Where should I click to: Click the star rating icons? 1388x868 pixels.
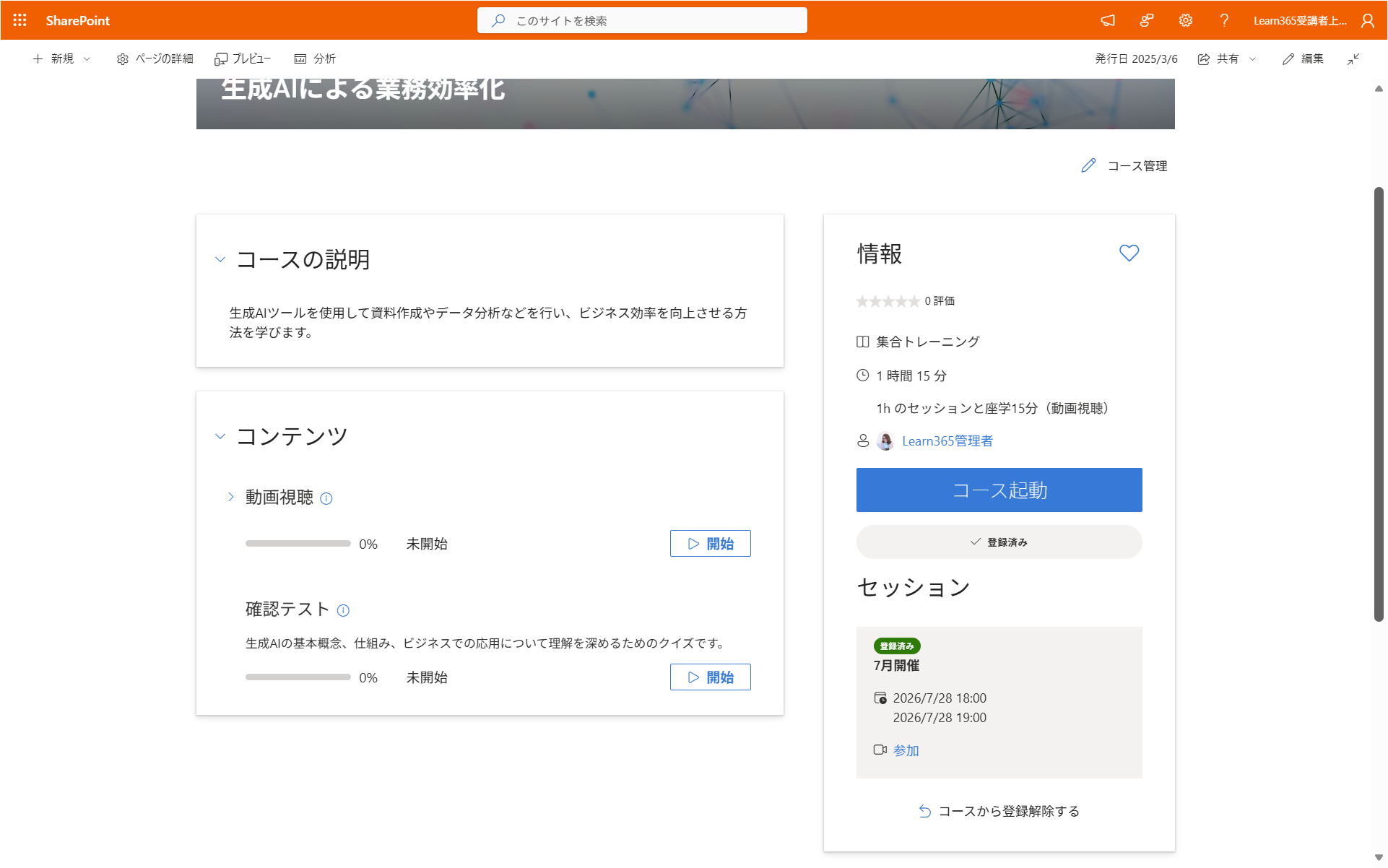[888, 301]
